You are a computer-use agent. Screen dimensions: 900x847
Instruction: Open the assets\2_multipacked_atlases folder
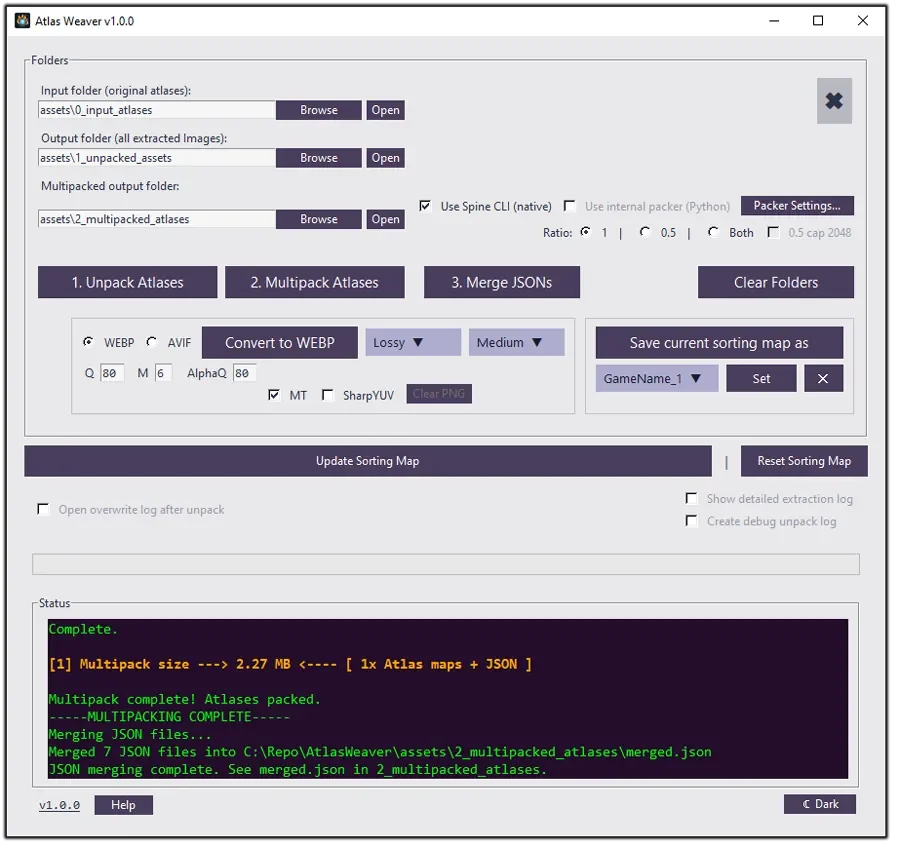coord(388,220)
